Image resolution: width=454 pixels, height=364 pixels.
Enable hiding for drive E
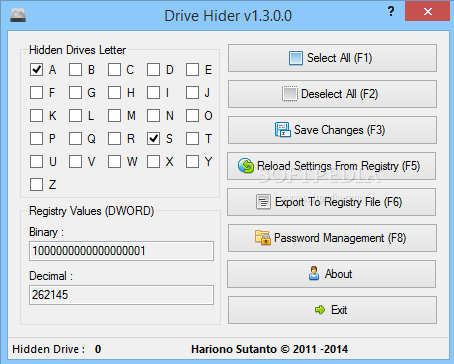pyautogui.click(x=192, y=70)
